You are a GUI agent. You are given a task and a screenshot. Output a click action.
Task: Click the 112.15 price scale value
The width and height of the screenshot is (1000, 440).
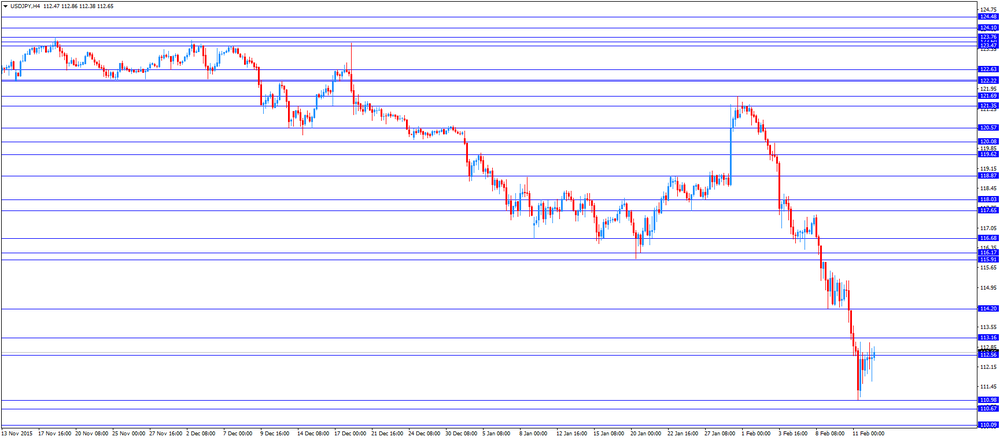click(x=989, y=367)
